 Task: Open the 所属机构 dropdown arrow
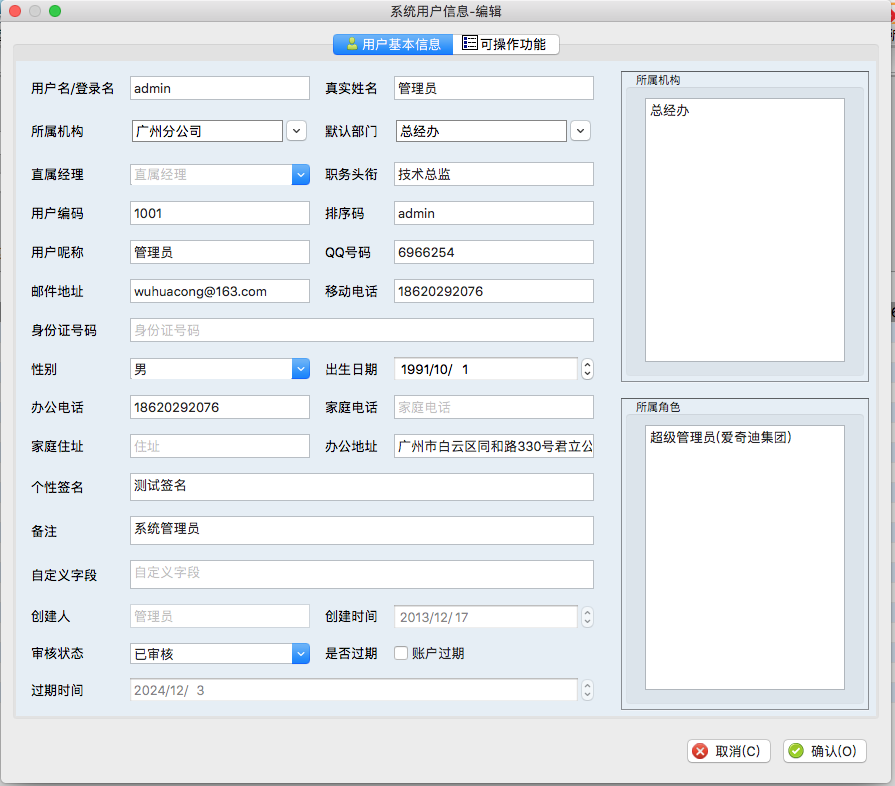pyautogui.click(x=296, y=131)
